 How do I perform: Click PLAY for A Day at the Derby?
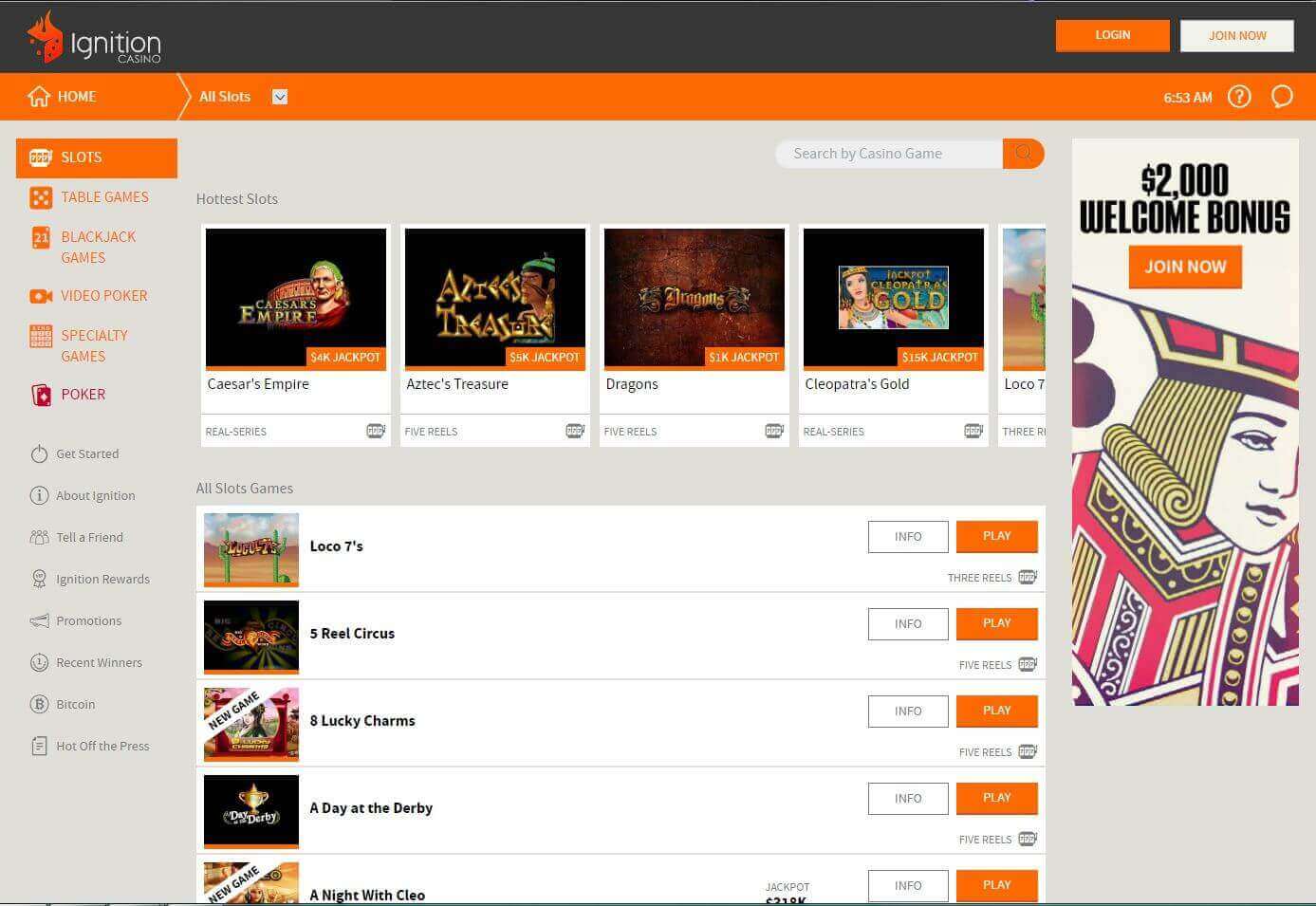(997, 798)
